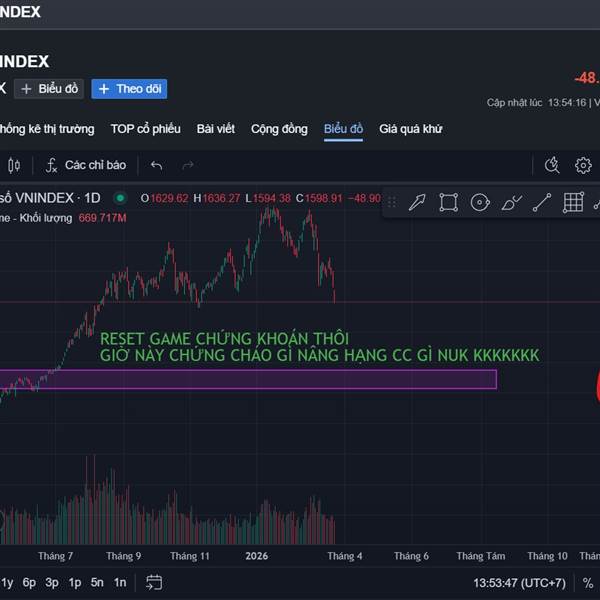Select the Biểu đồ tab
600x600 pixels.
(343, 129)
